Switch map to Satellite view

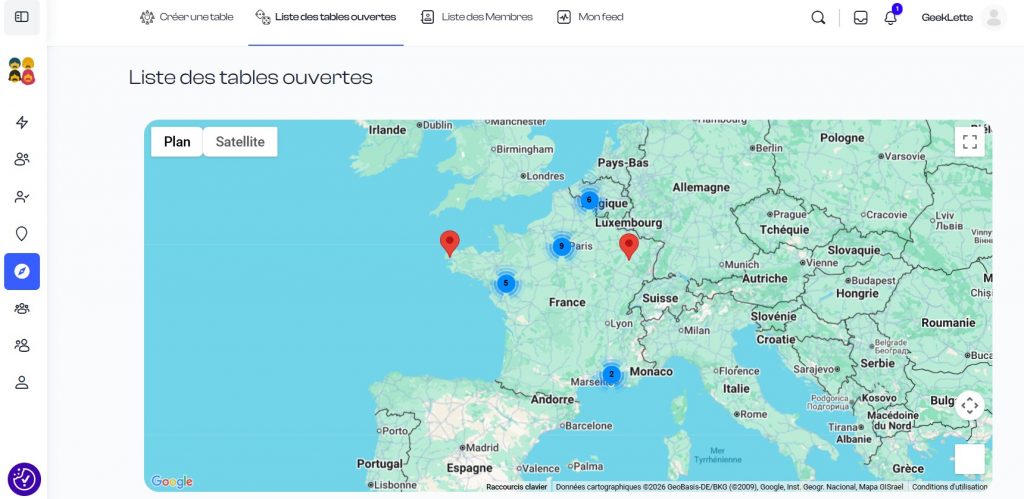240,142
